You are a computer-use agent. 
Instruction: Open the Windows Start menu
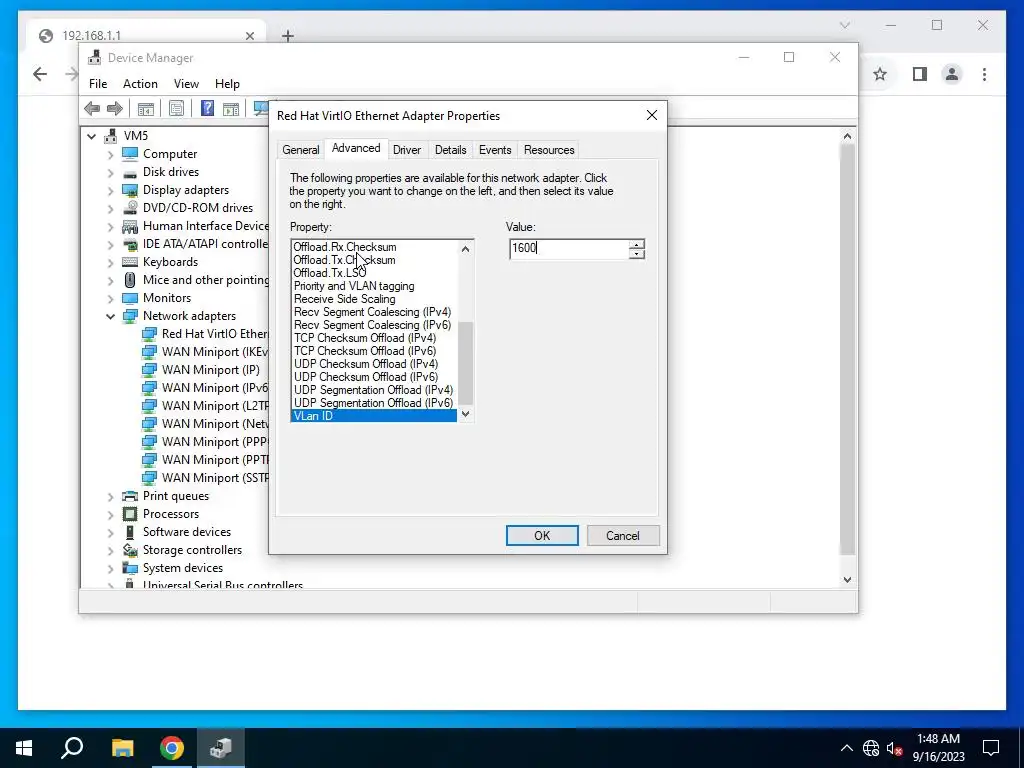(x=24, y=748)
